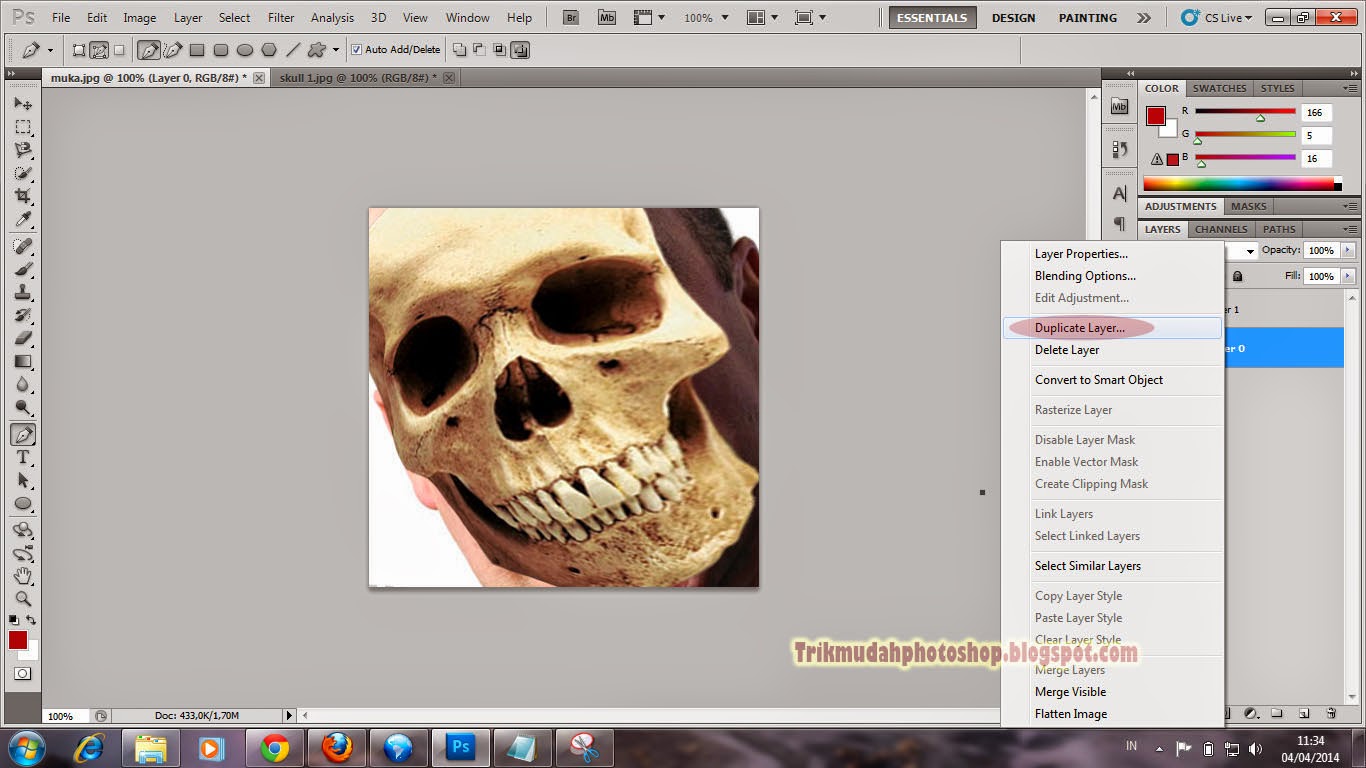Open CS Live menu button

coord(1216,17)
